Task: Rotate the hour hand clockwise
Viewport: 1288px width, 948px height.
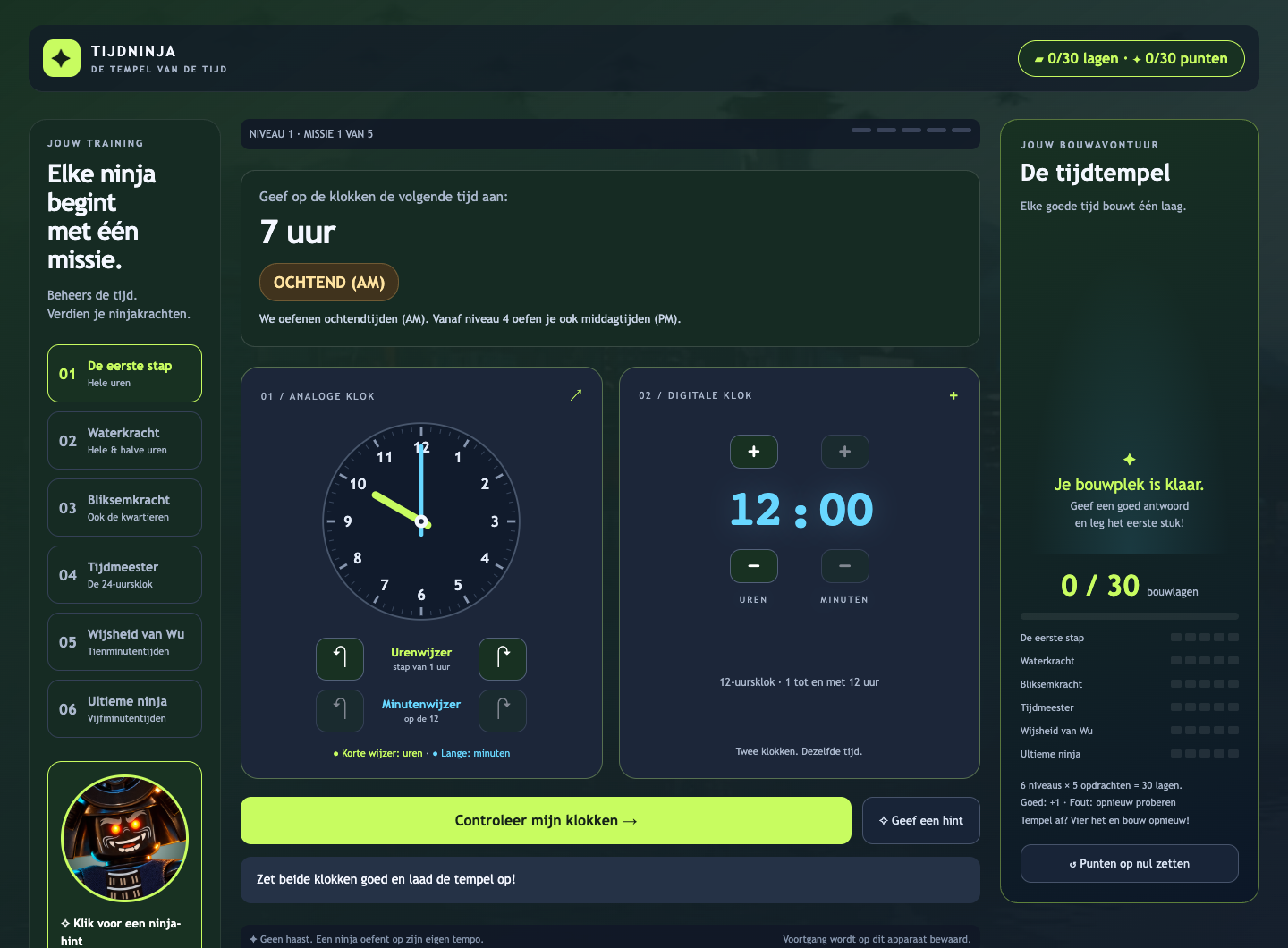Action: 503,659
